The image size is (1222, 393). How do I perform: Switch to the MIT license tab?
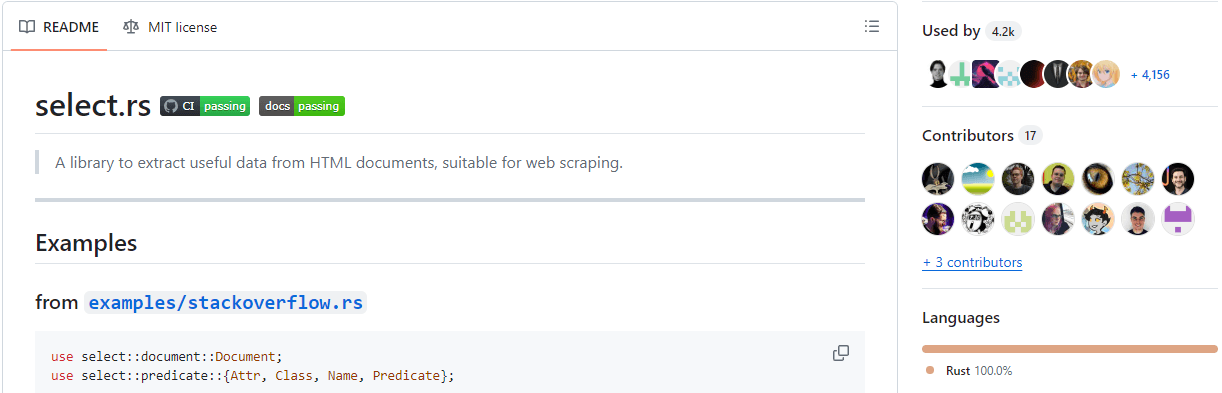pos(170,27)
